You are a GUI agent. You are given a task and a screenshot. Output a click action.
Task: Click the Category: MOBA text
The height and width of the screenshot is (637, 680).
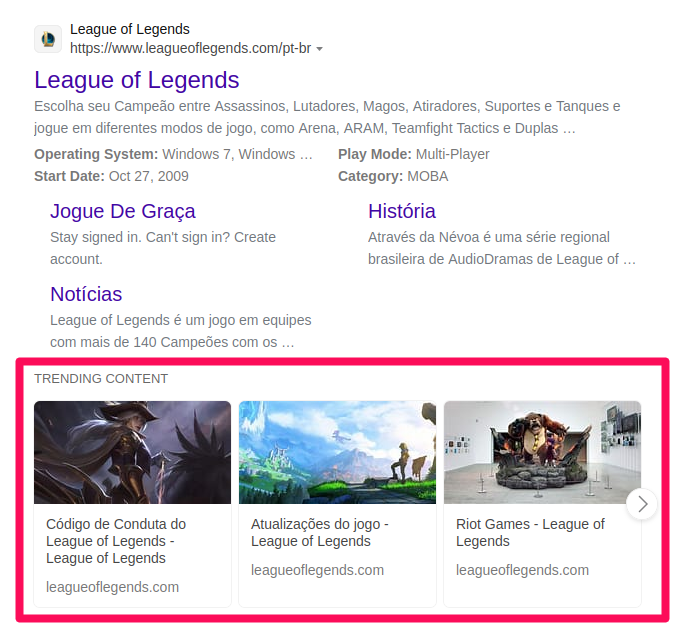pos(393,176)
